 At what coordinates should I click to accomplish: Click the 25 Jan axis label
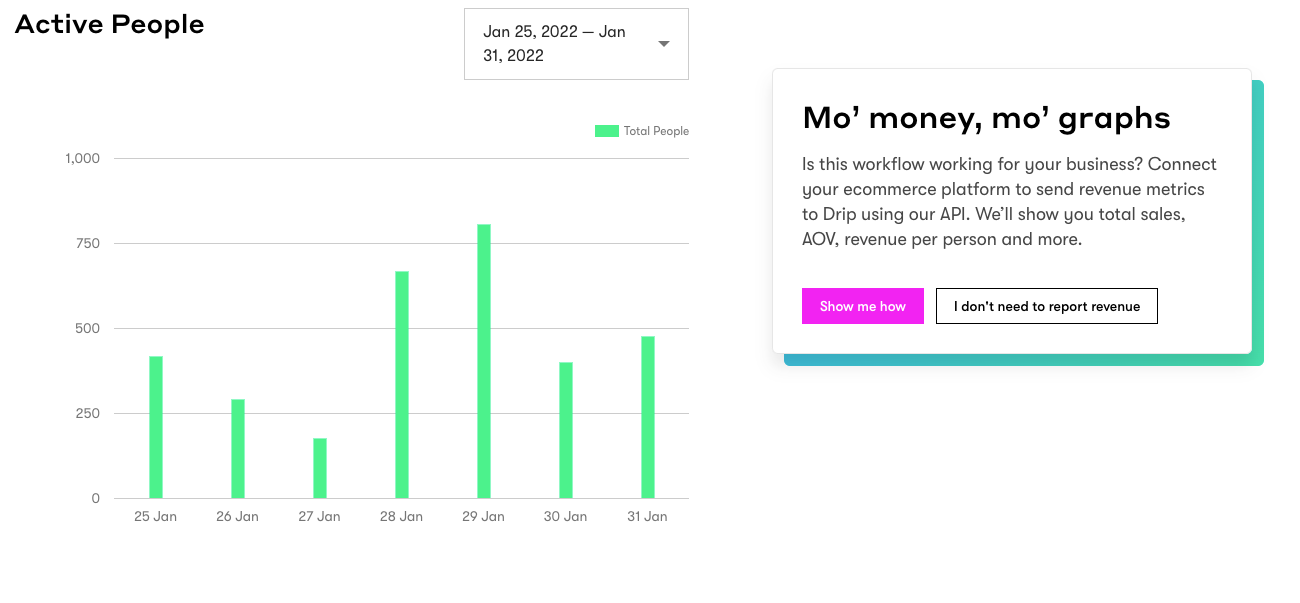click(x=156, y=517)
